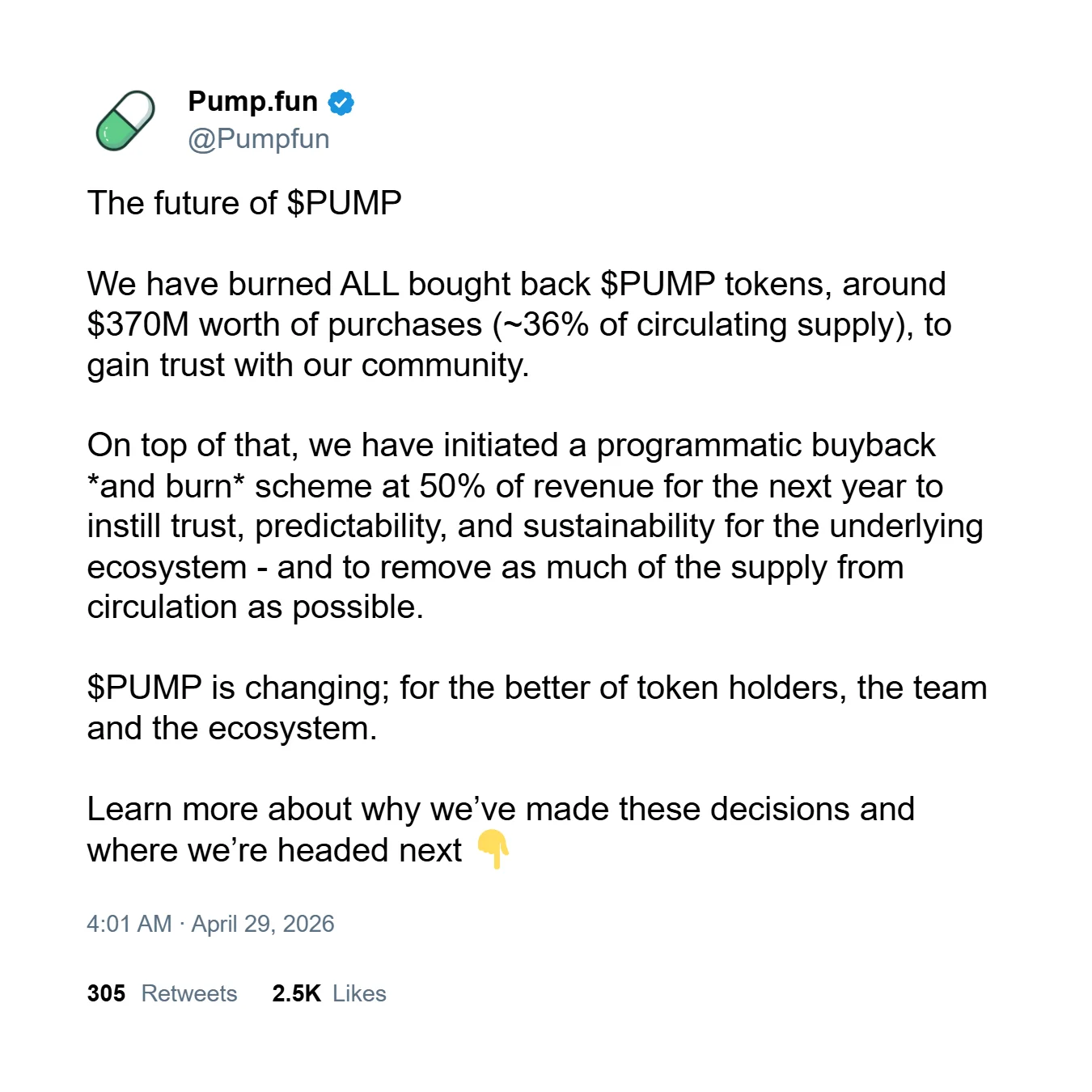Click the "*and burn*" emphasized text
Screen dimensions: 1092x1092
(166, 487)
